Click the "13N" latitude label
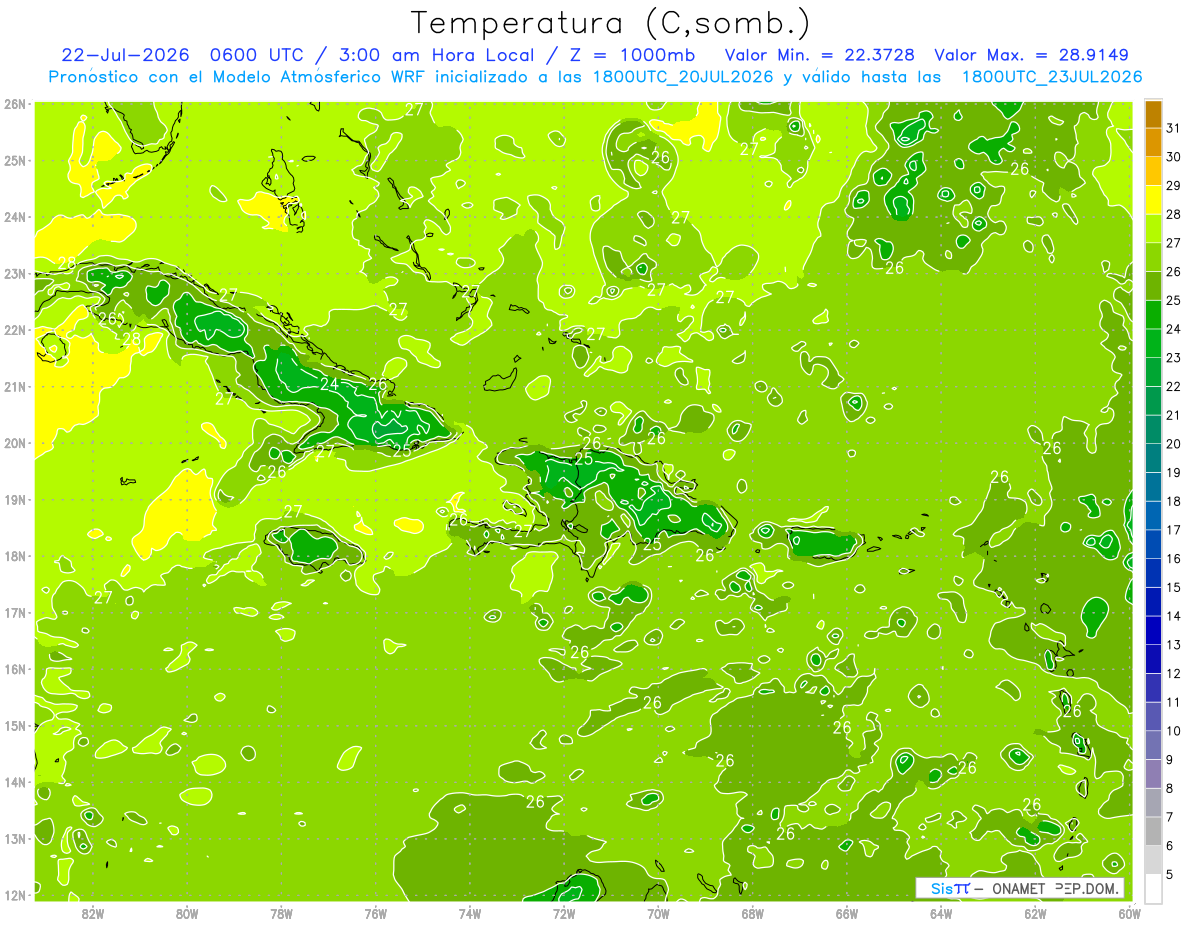This screenshot has width=1200, height=927. pyautogui.click(x=15, y=839)
